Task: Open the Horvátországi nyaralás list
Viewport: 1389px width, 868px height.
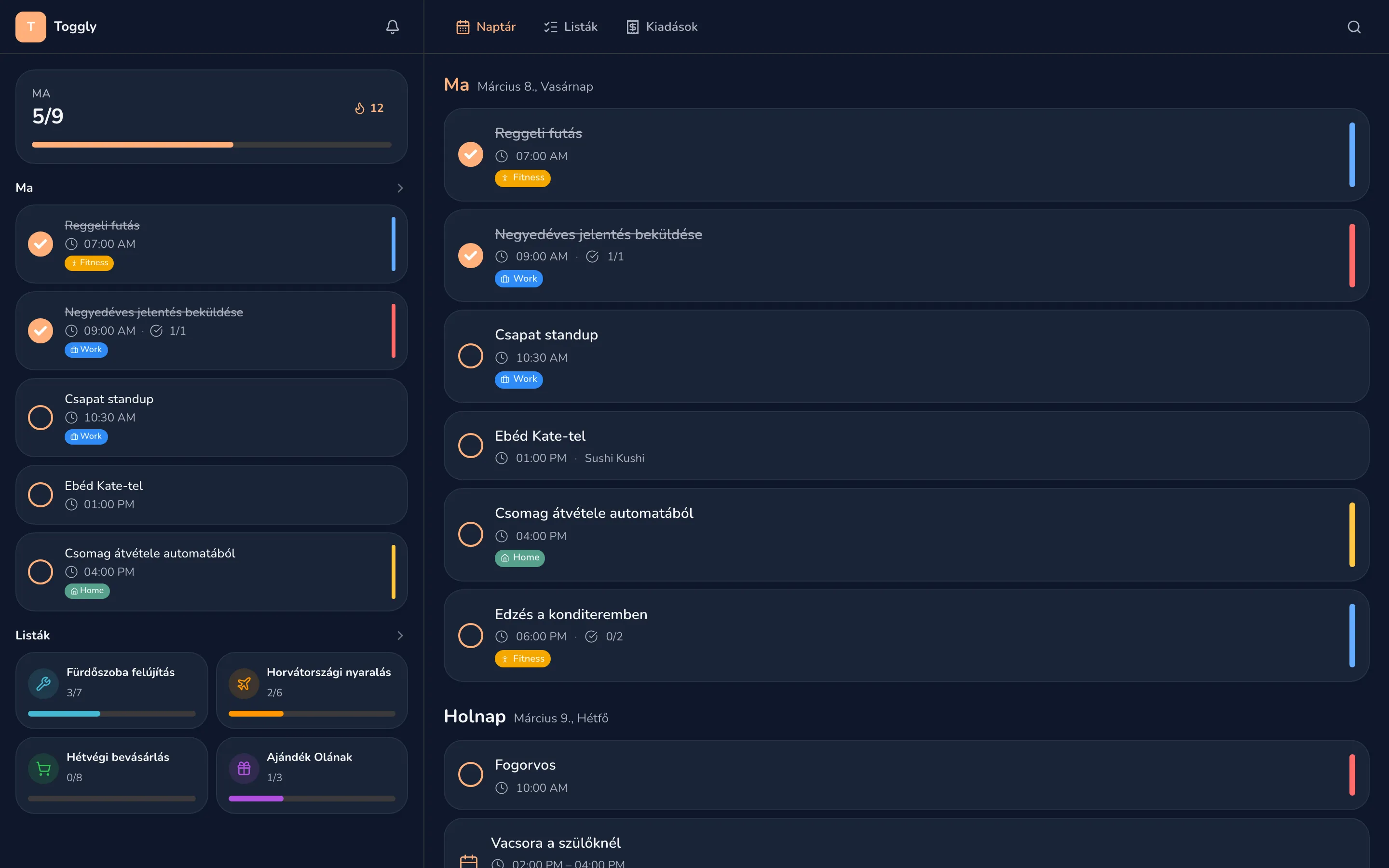Action: coord(312,691)
